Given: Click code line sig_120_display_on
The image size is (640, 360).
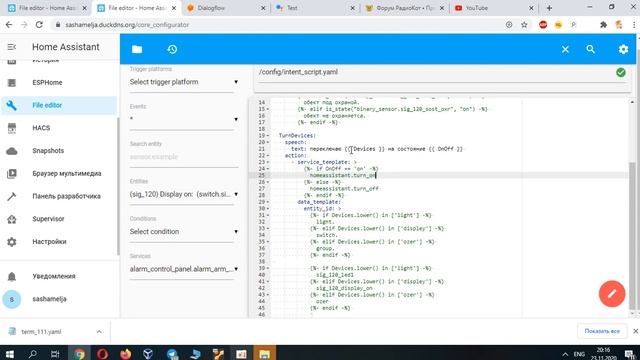Looking at the screenshot, I should click(344, 288).
